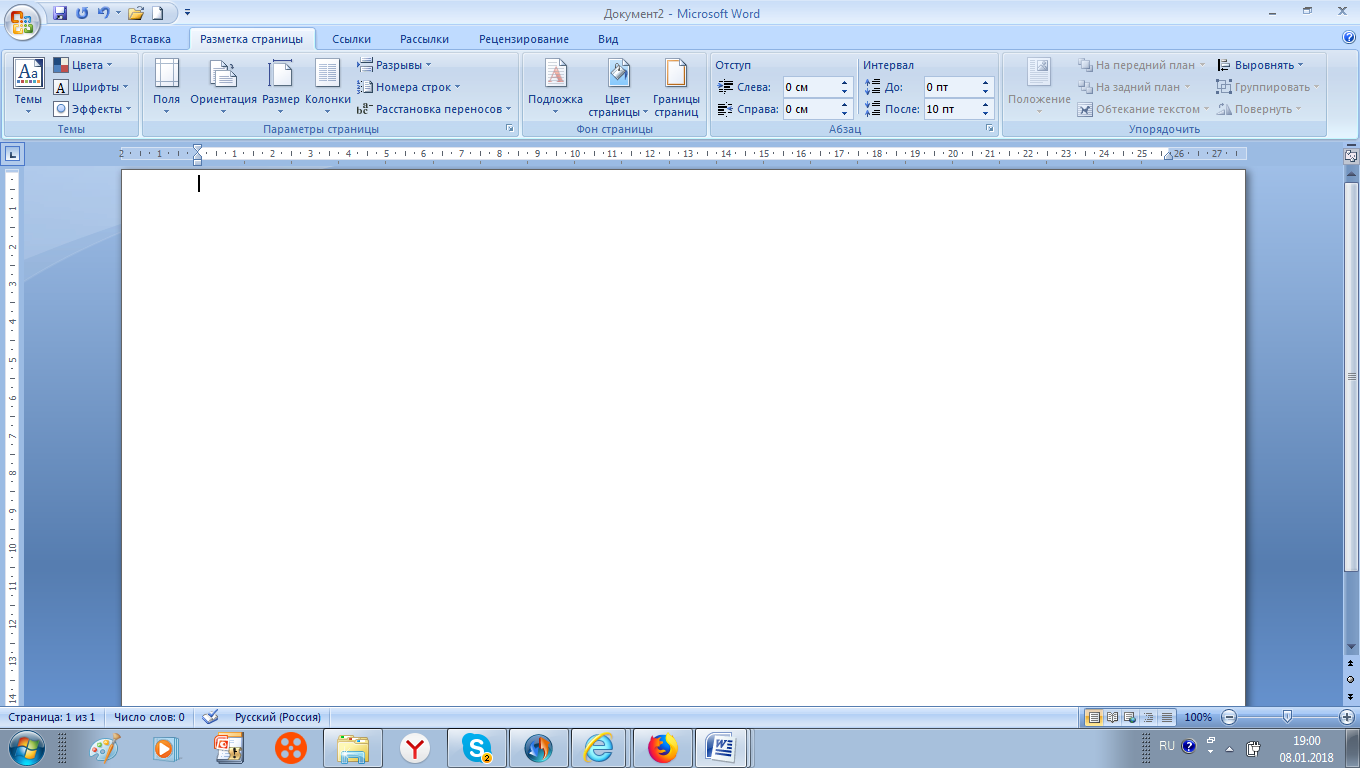Viewport: 1360px width, 768px height.
Task: Switch to the Ссылки tab
Action: click(351, 39)
